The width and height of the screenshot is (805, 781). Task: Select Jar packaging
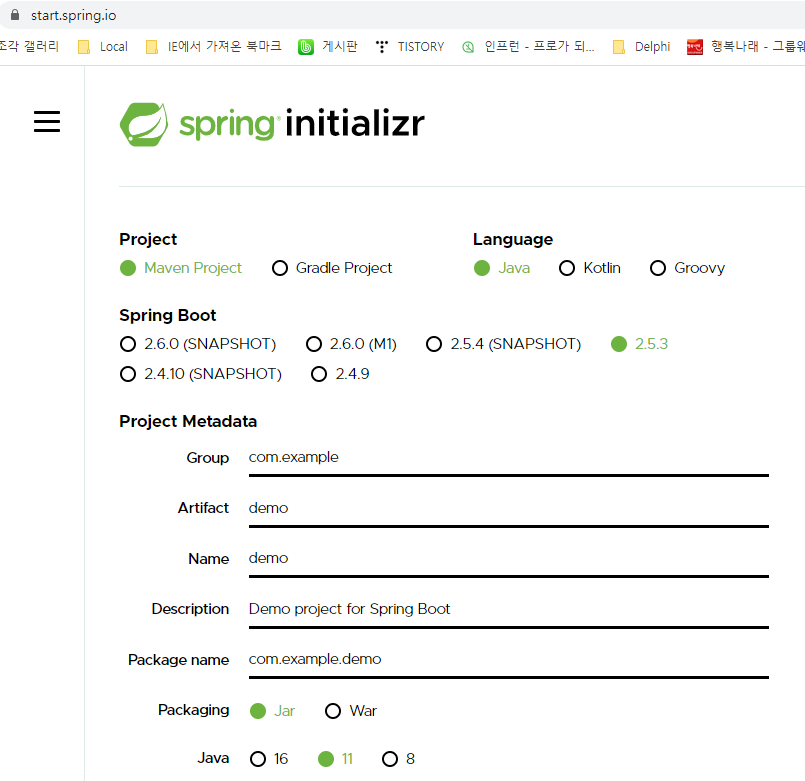click(x=272, y=711)
